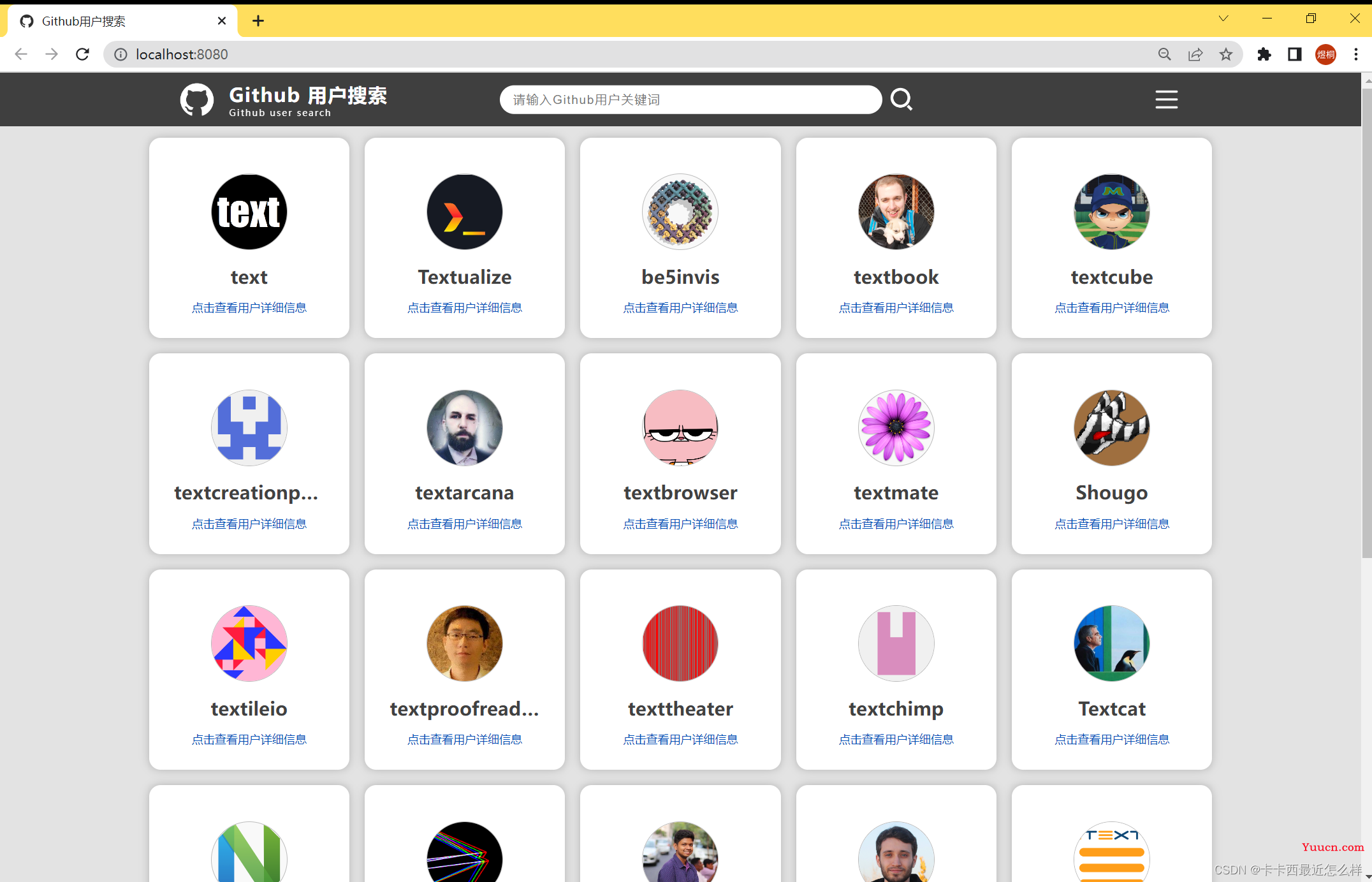Click the textcube cartoon avatar

tap(1111, 212)
